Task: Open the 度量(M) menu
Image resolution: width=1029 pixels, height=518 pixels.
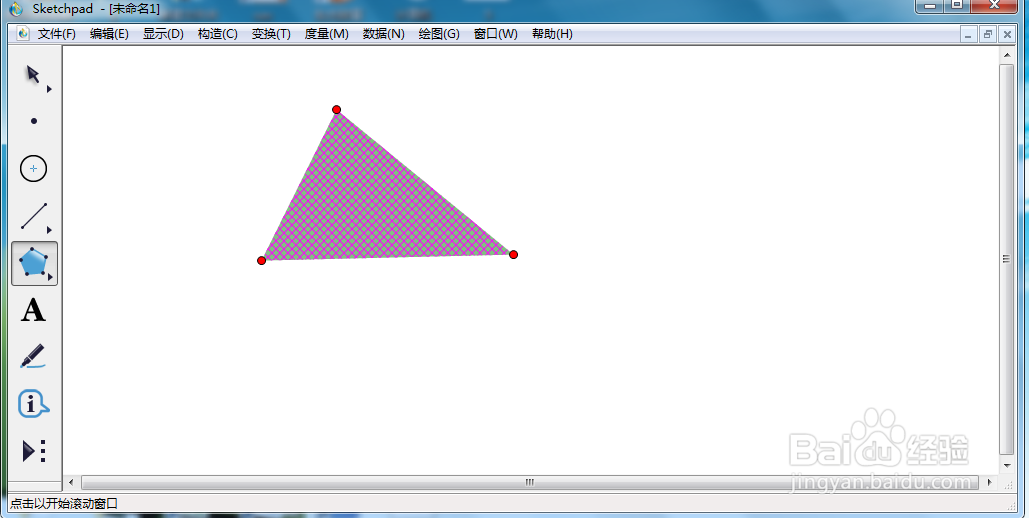Action: 326,33
